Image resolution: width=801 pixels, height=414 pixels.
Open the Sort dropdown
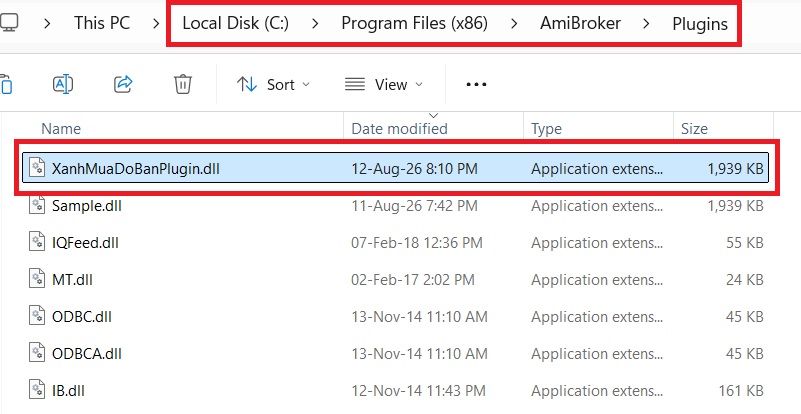(x=273, y=84)
